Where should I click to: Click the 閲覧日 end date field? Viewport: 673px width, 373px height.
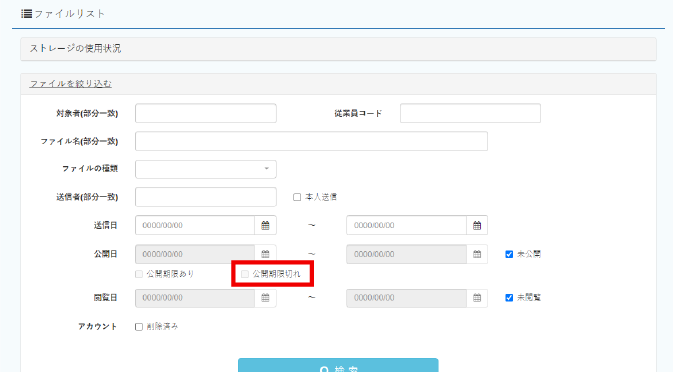(406, 298)
